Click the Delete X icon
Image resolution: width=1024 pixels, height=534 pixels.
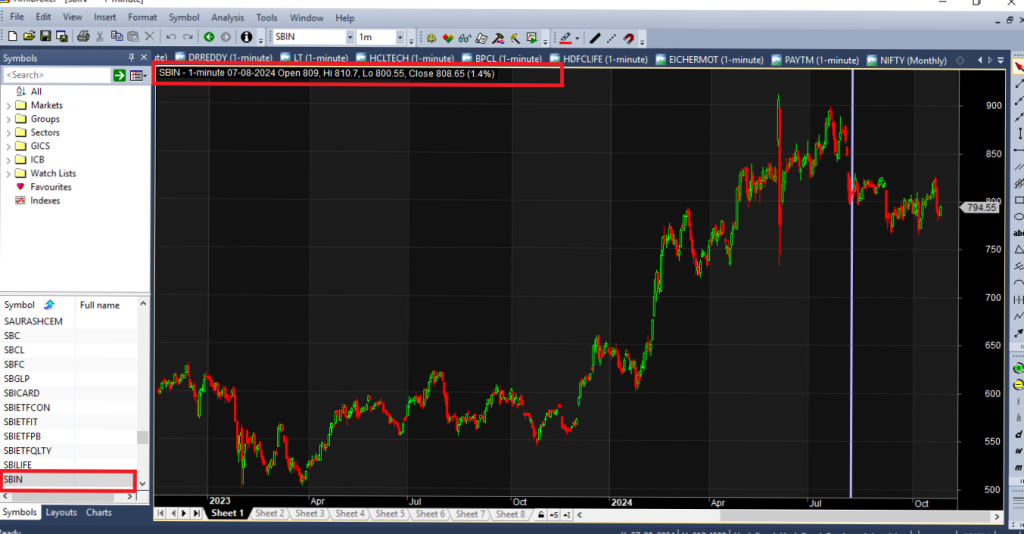[x=150, y=37]
